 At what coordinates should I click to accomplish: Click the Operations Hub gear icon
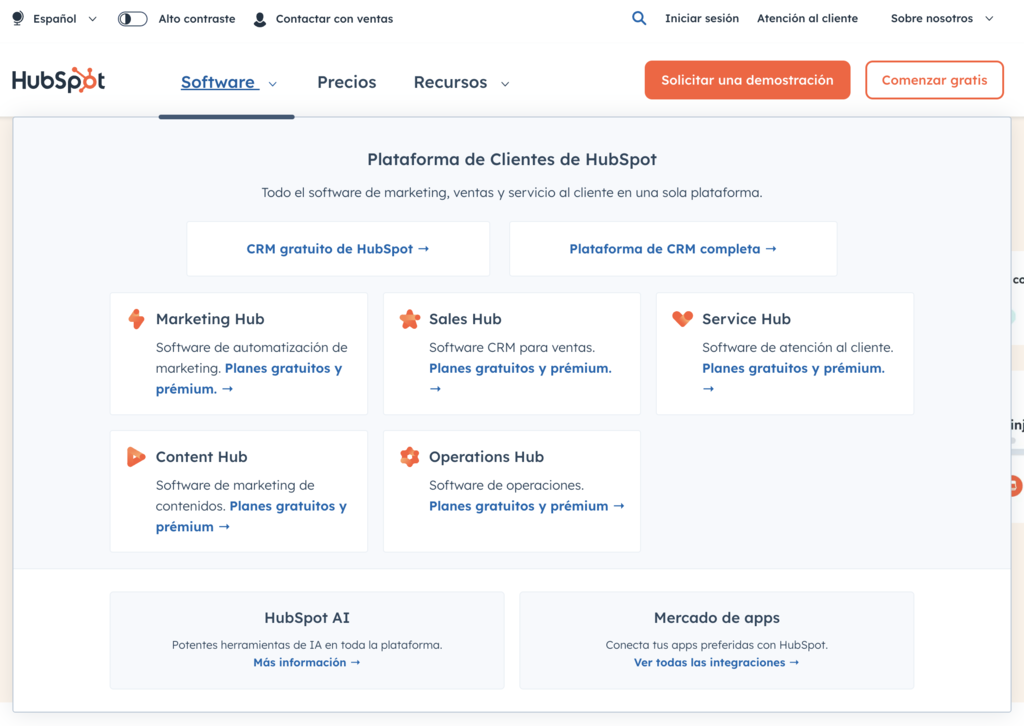click(410, 456)
